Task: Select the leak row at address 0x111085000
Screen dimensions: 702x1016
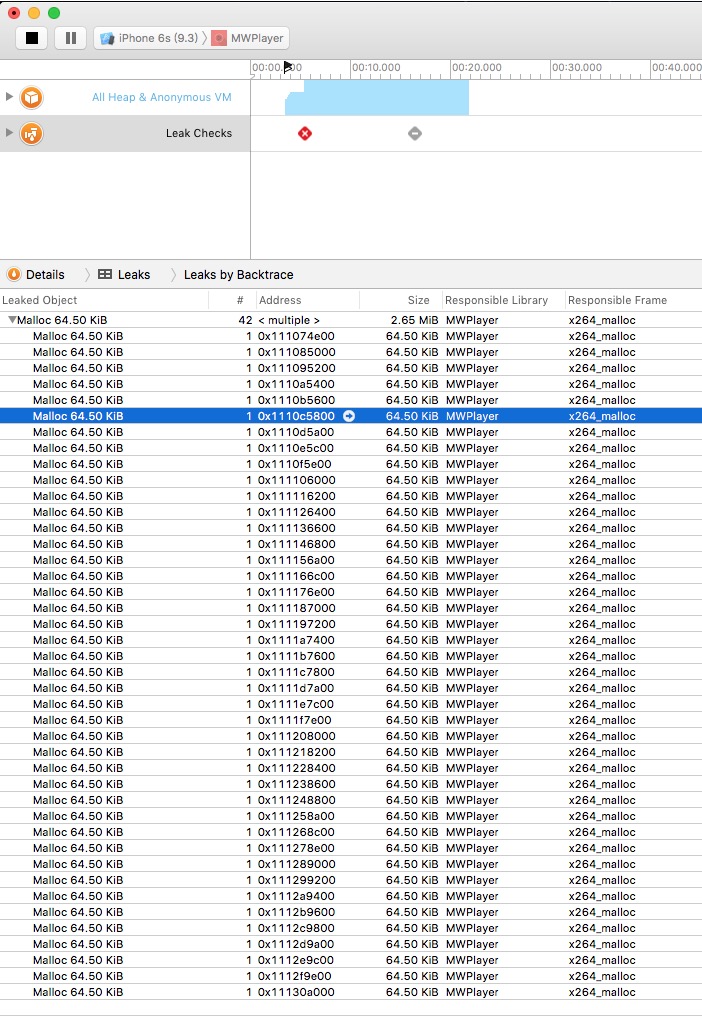Action: click(351, 352)
